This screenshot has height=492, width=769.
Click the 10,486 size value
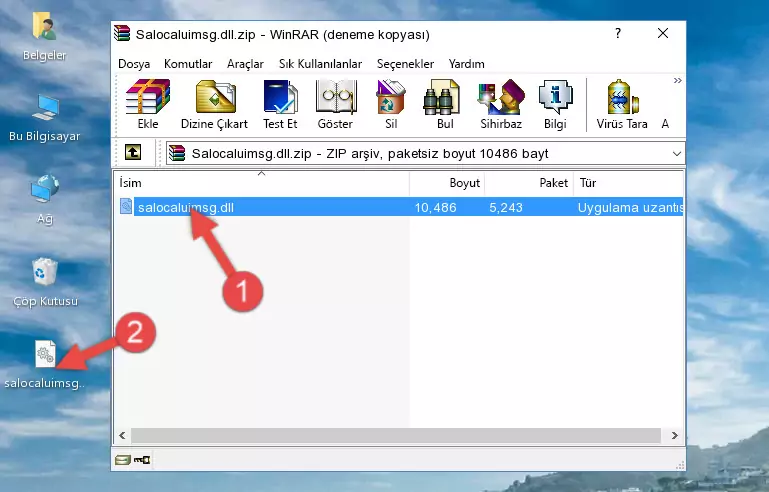[x=436, y=207]
